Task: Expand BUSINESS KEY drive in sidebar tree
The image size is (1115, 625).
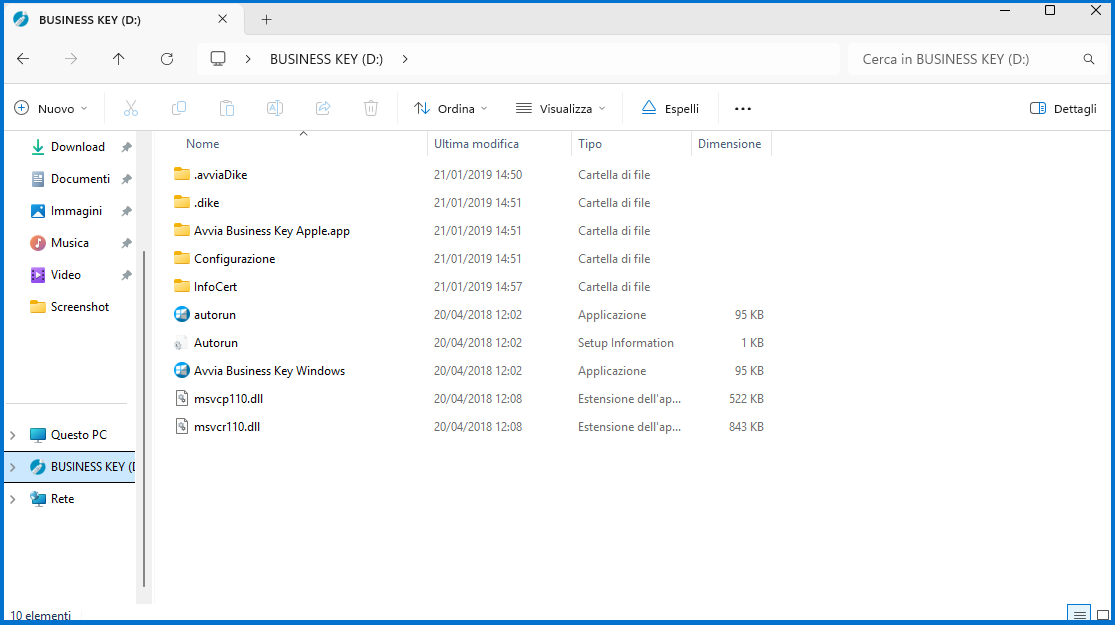Action: [13, 467]
